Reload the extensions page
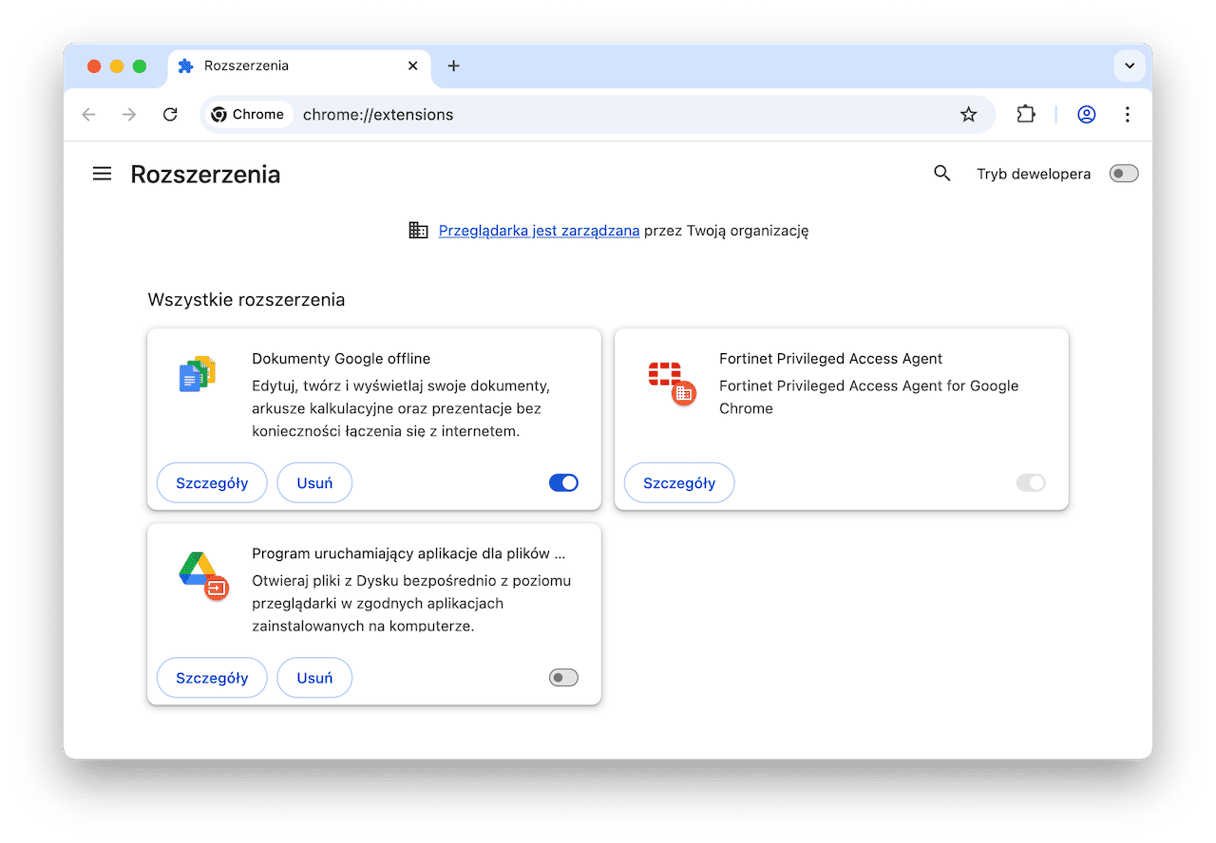 pos(170,115)
